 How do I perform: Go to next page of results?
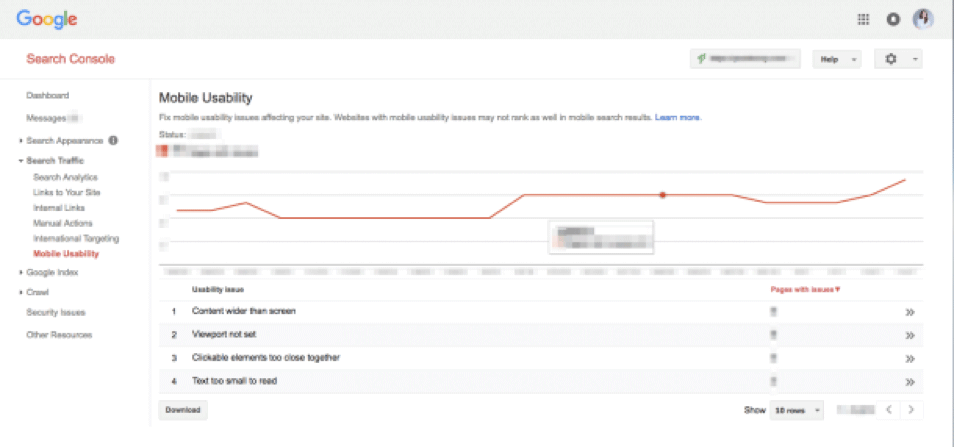click(911, 410)
